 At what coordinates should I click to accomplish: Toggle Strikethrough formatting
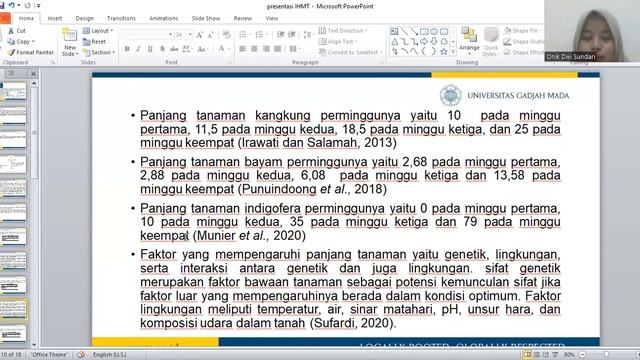(174, 49)
